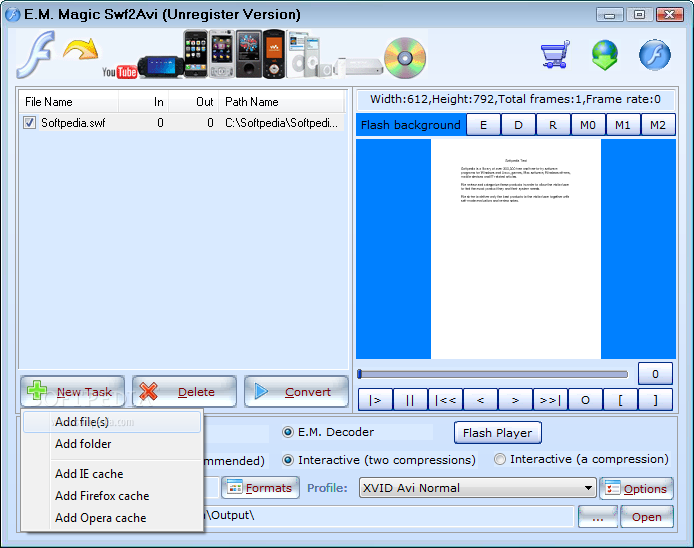Click the D background button
This screenshot has width=694, height=548.
[x=518, y=125]
